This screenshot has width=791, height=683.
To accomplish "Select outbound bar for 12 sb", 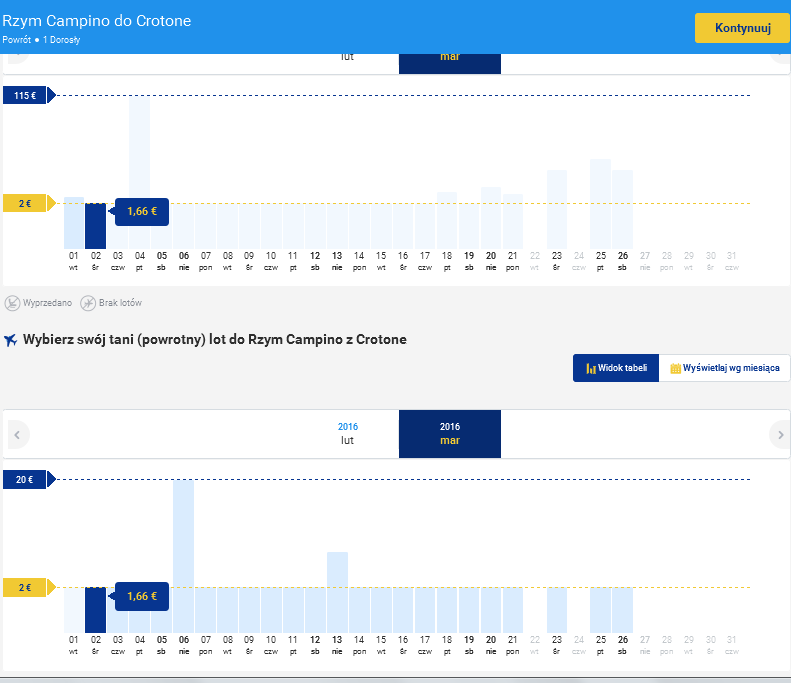I will pos(315,226).
